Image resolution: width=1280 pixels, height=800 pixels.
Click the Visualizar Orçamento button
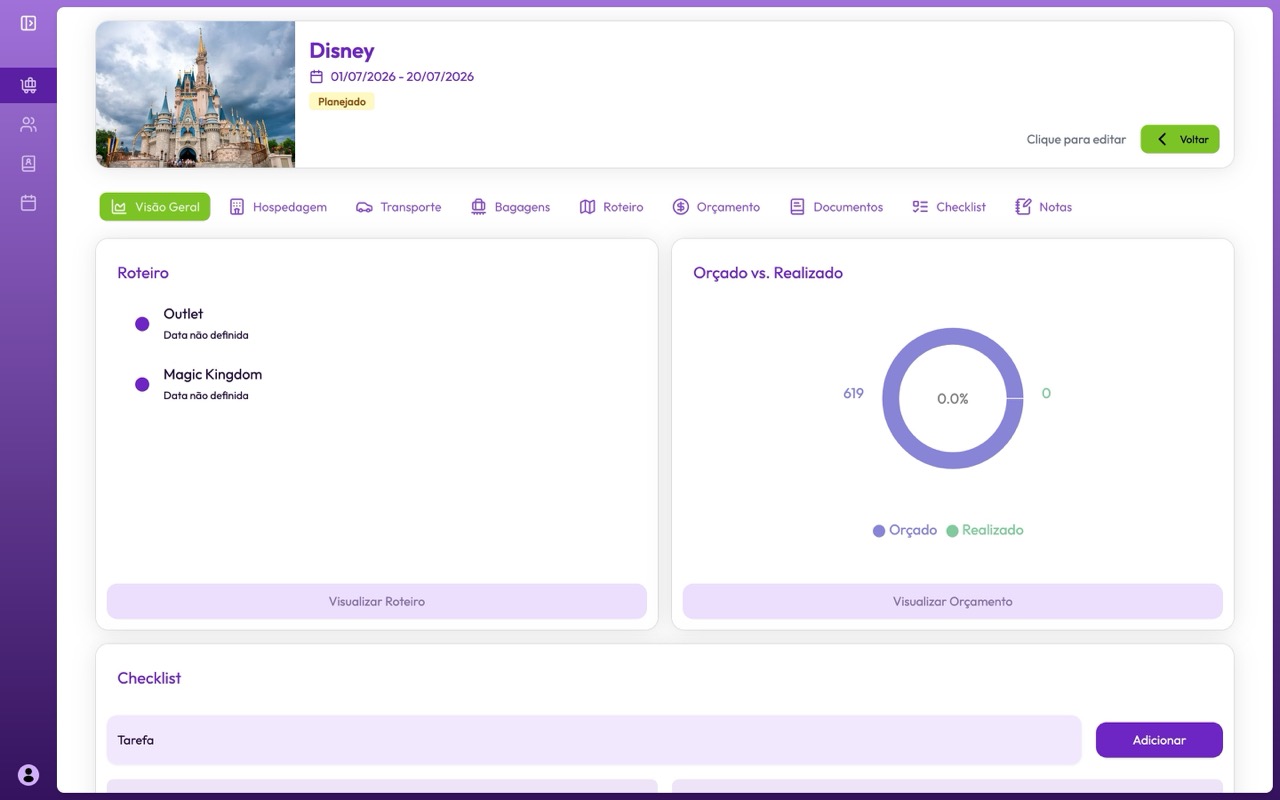click(x=952, y=602)
